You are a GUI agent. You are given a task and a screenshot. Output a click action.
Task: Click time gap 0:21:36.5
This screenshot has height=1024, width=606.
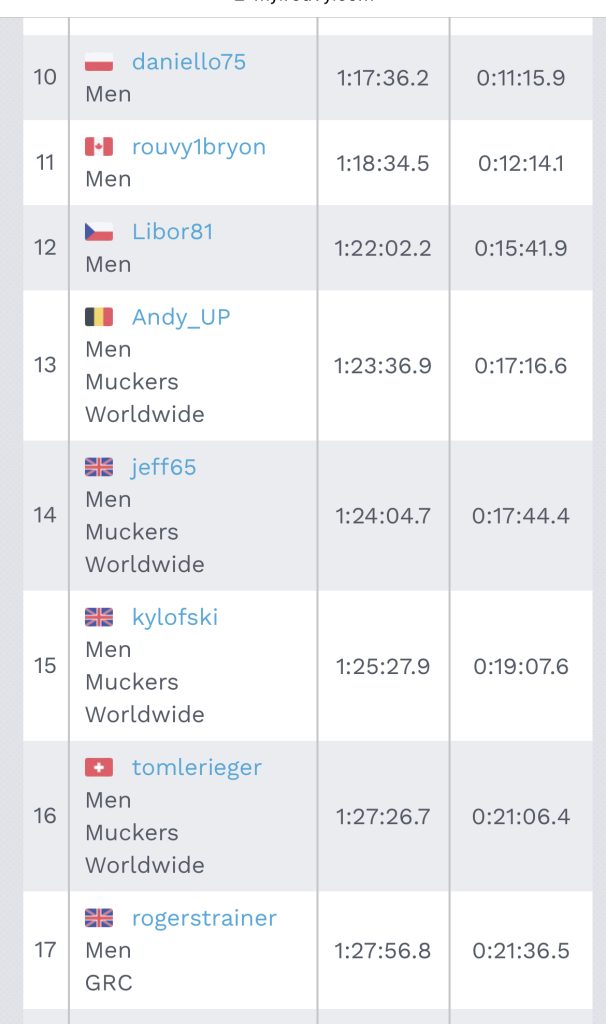click(x=521, y=950)
